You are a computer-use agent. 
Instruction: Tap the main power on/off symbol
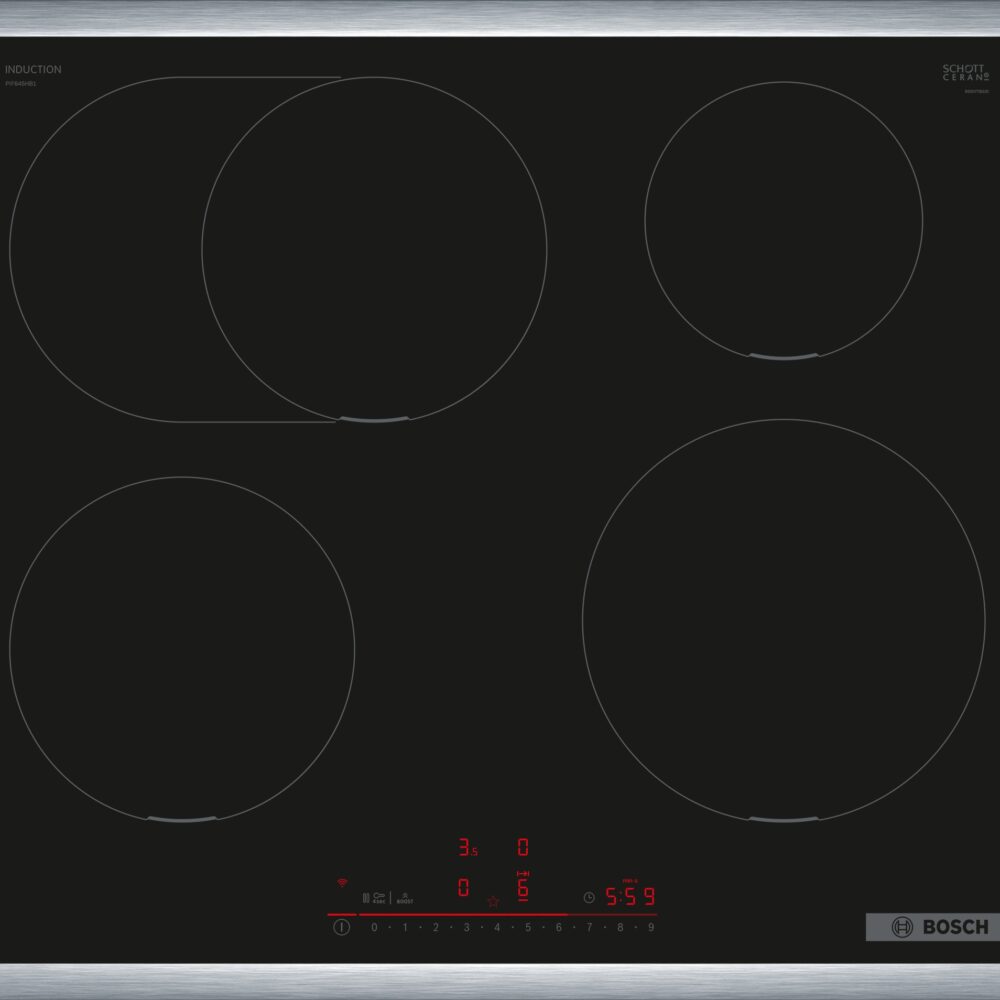coord(341,927)
